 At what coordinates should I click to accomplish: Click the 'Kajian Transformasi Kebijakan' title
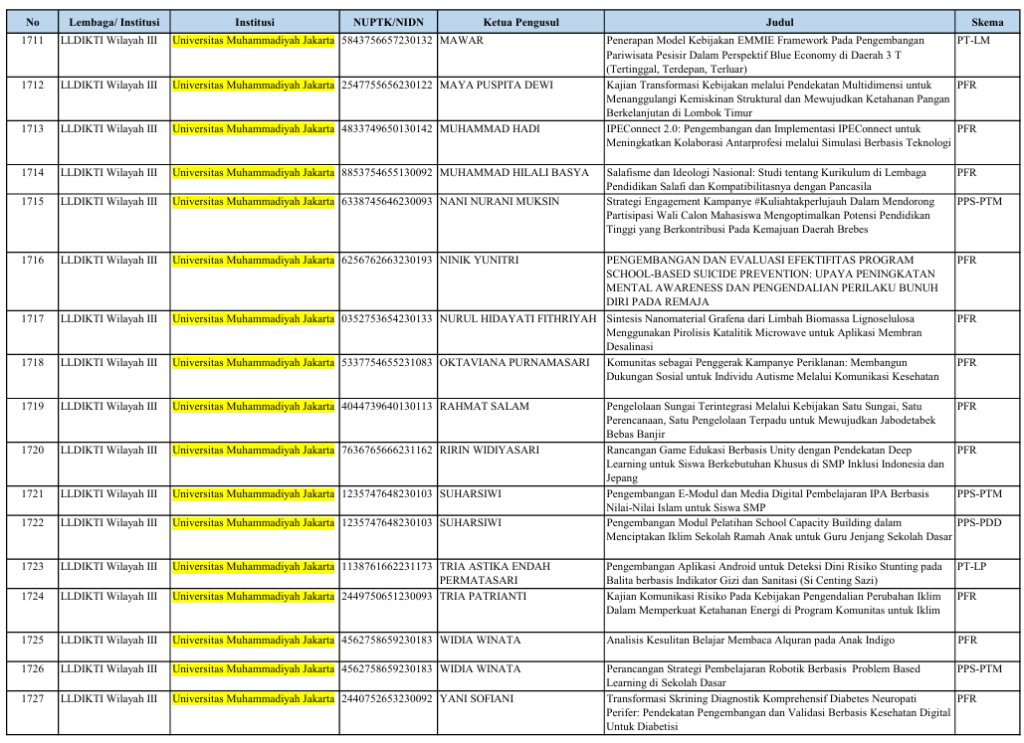click(778, 99)
